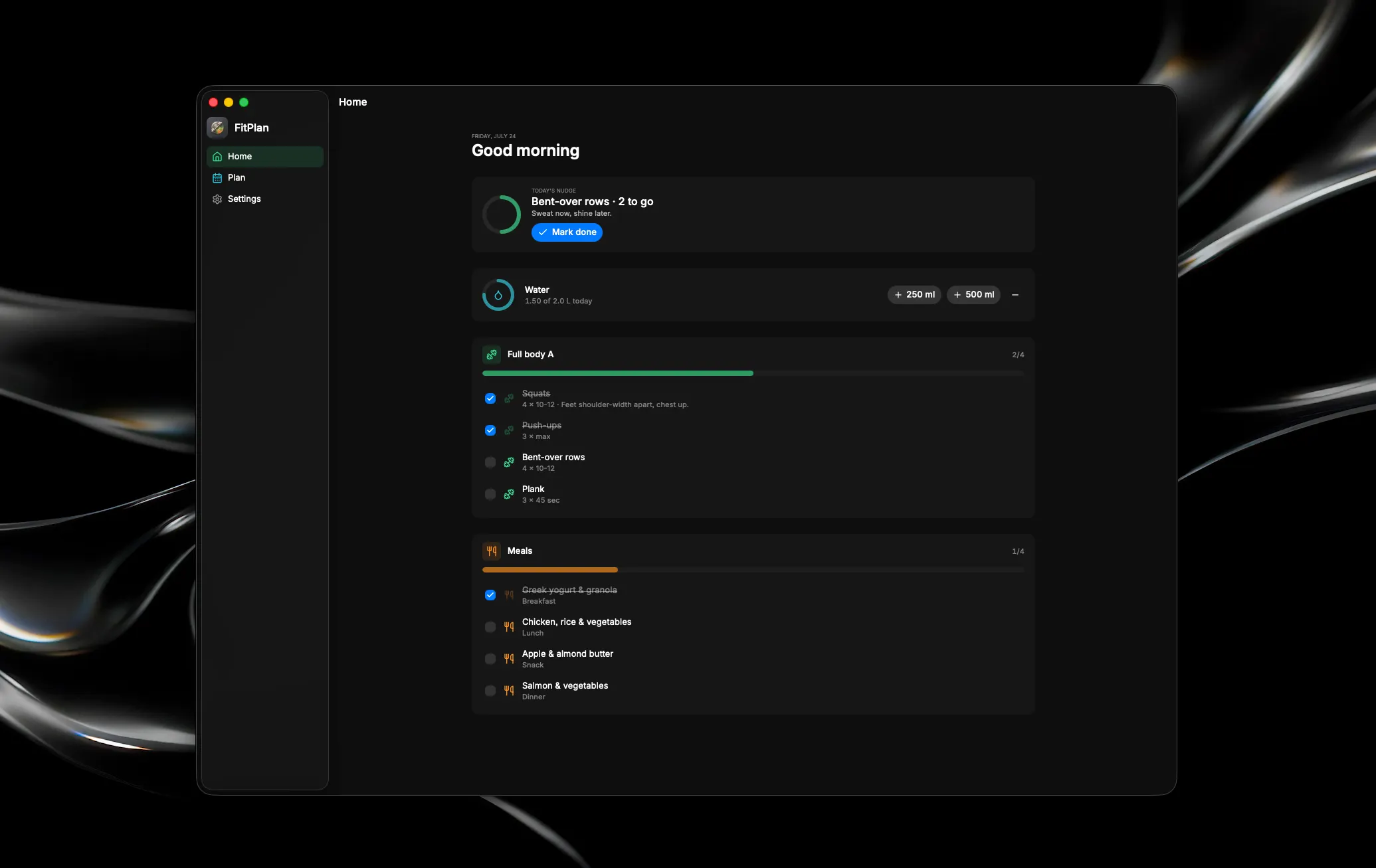Click the utensils icon beside Apple & almond butter
1376x868 pixels.
coord(509,659)
